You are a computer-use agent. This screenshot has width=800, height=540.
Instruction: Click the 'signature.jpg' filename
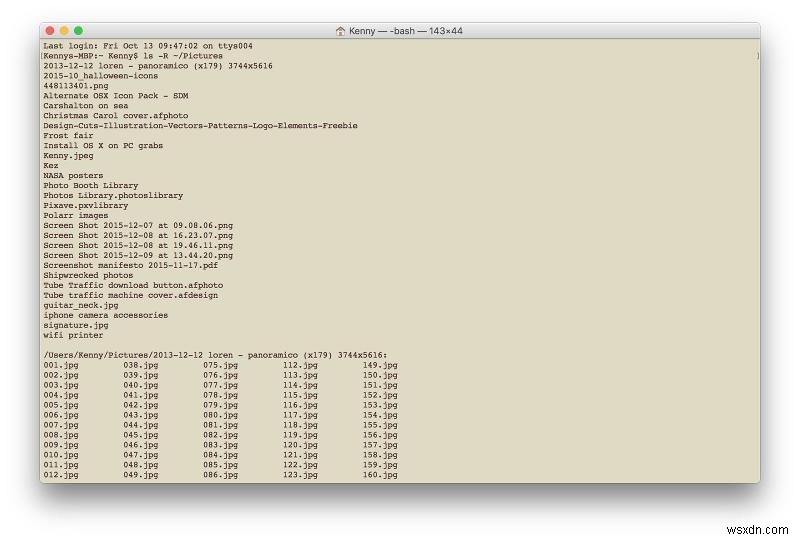click(76, 326)
